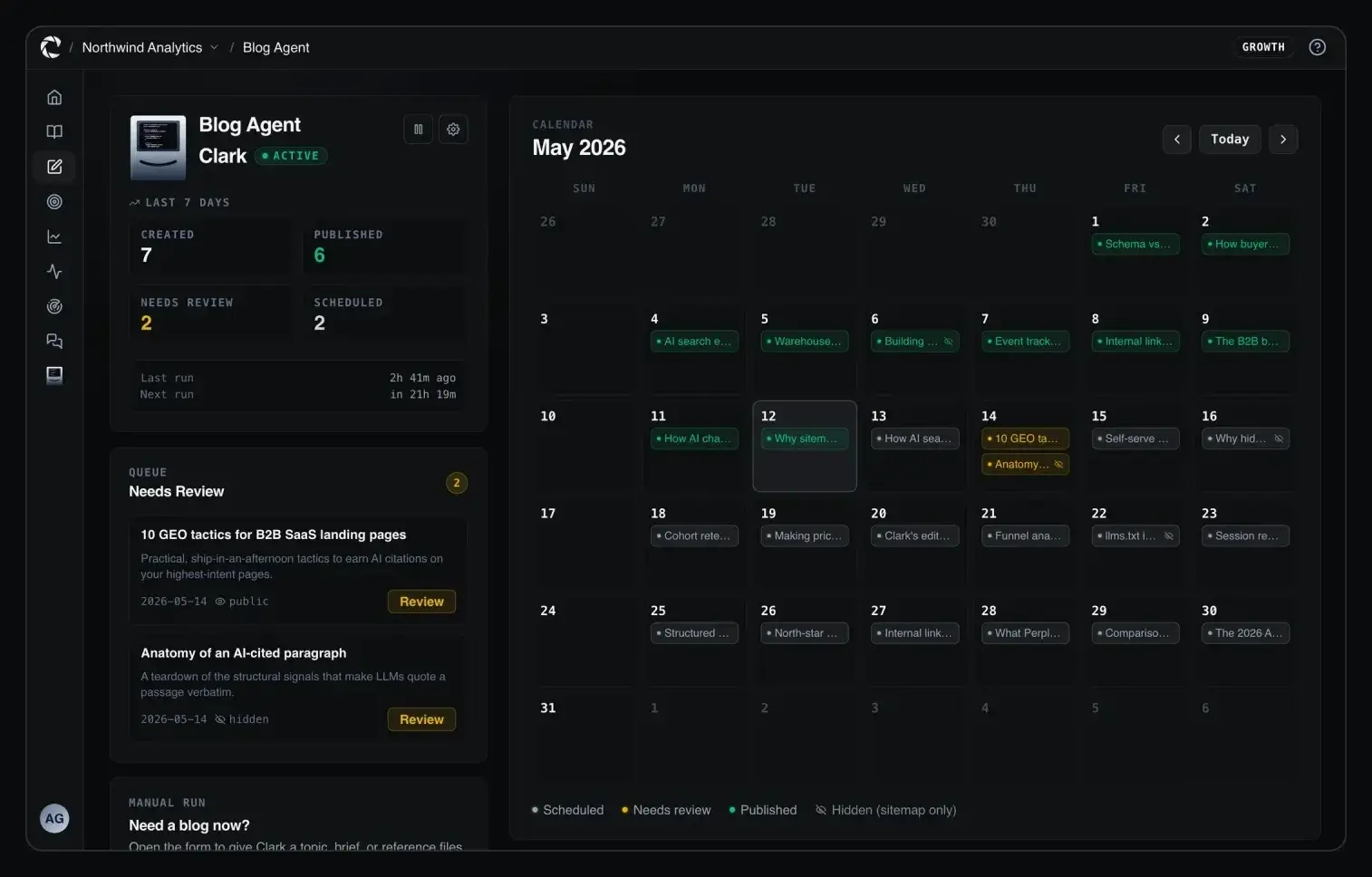Select the May 31 calendar cell
Screen dimensions: 1372x877
pos(585,738)
